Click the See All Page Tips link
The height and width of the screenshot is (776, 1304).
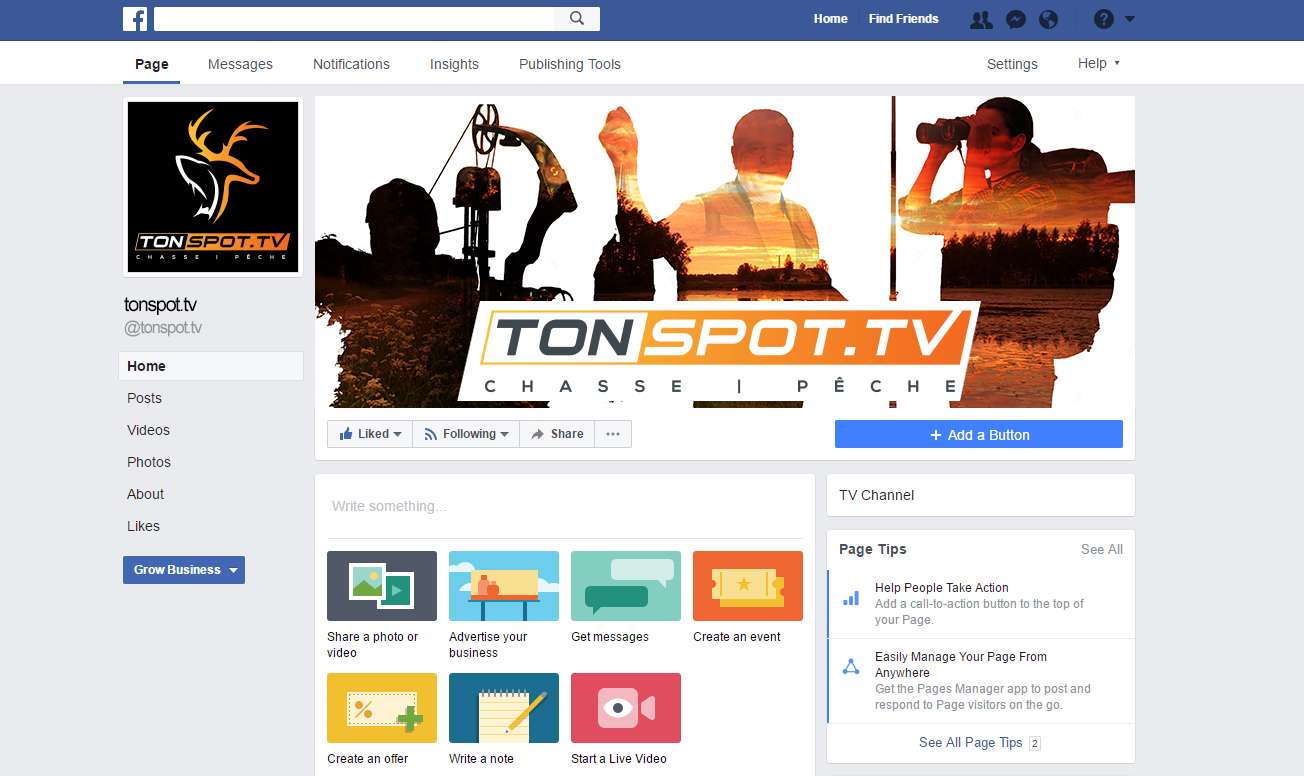click(x=971, y=743)
